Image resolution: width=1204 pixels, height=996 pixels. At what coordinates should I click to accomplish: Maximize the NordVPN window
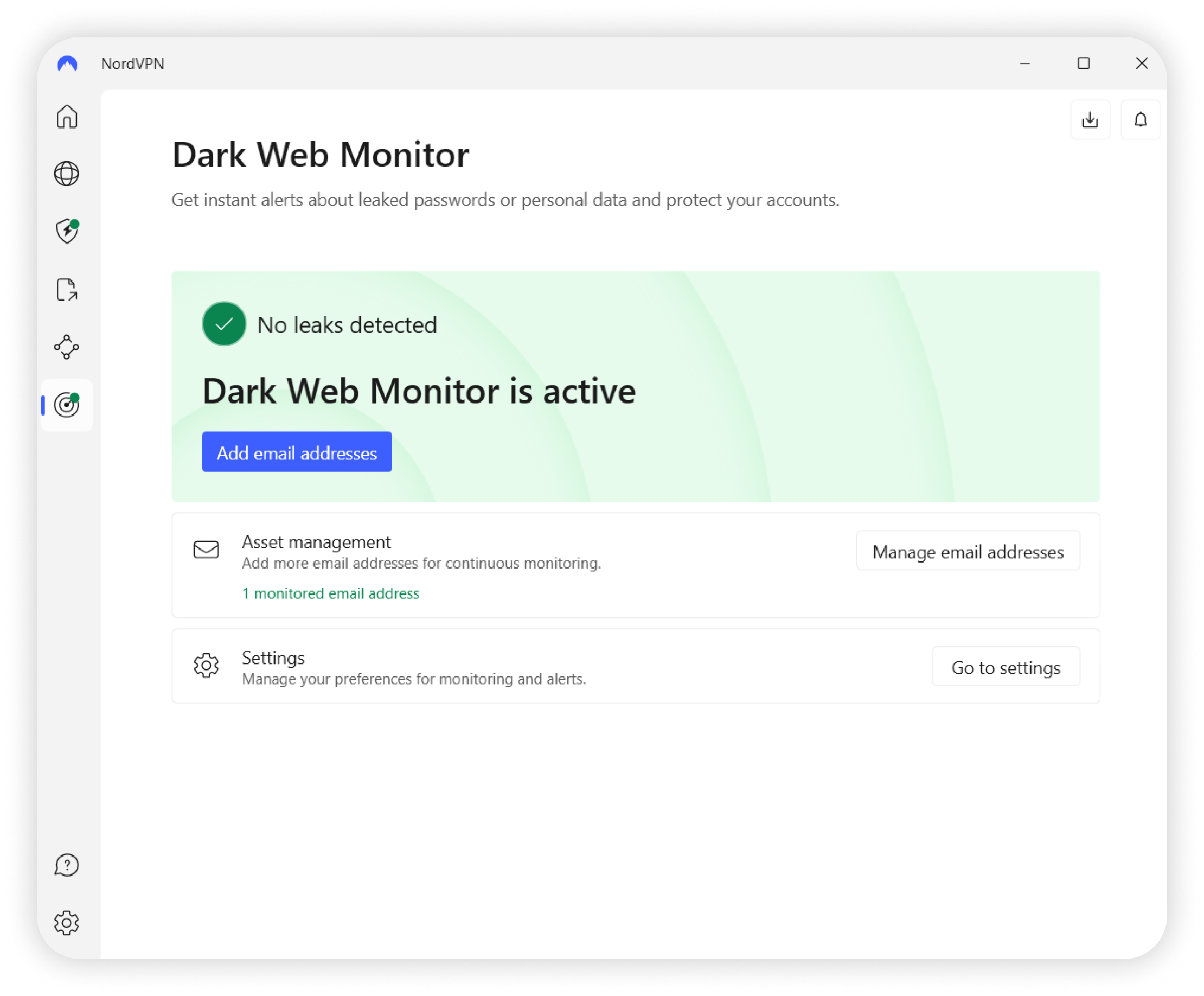pyautogui.click(x=1083, y=63)
